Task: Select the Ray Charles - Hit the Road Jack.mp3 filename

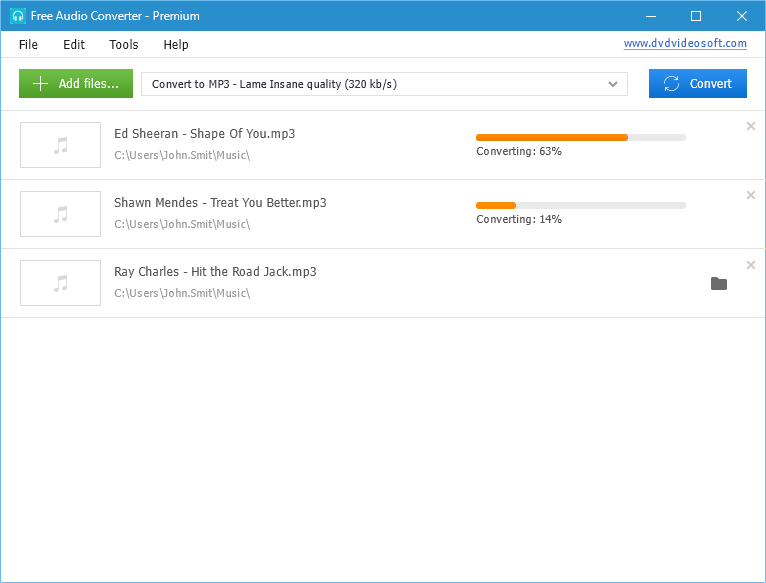Action: tap(215, 272)
